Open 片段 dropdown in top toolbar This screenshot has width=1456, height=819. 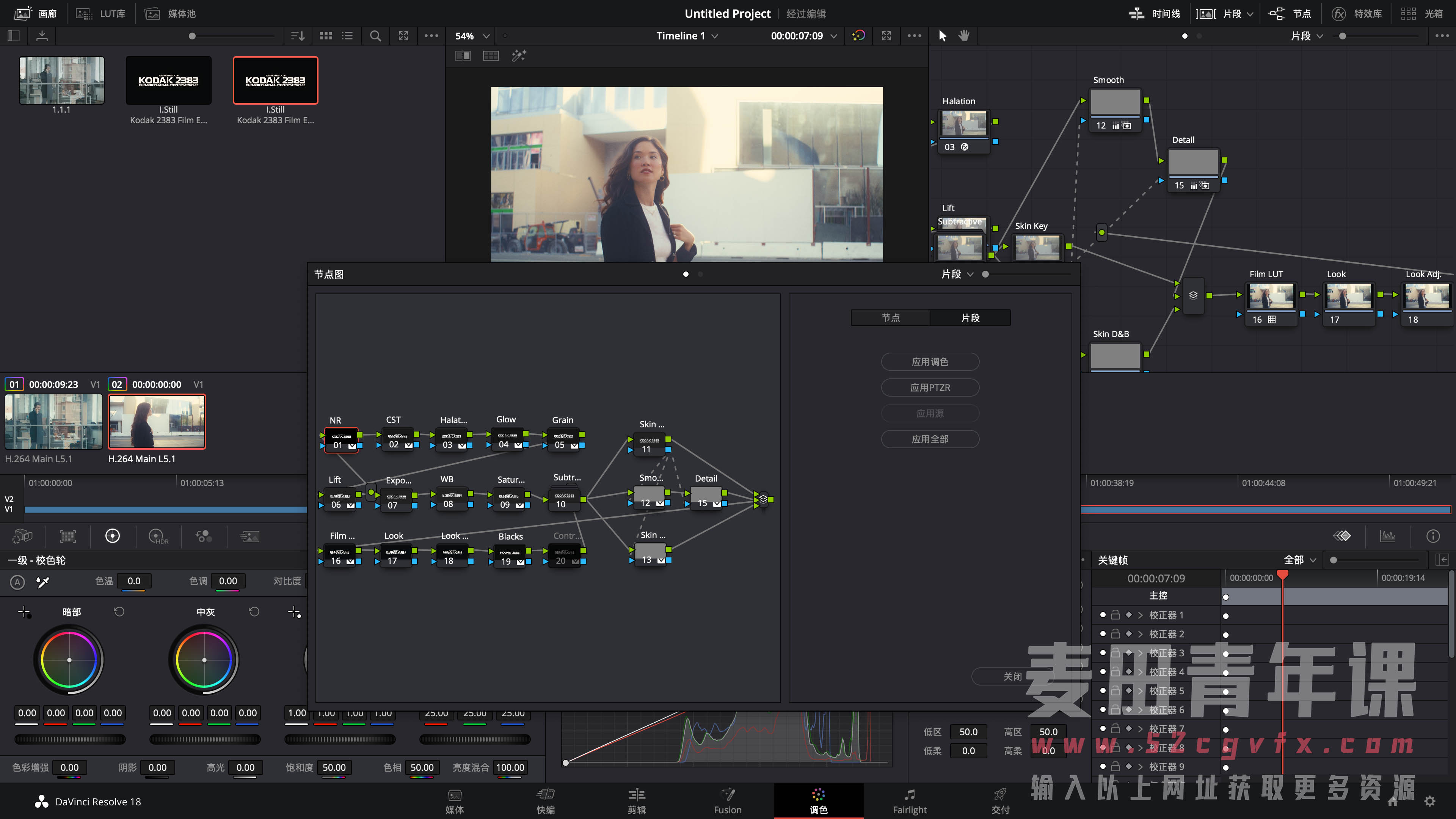pyautogui.click(x=1238, y=14)
